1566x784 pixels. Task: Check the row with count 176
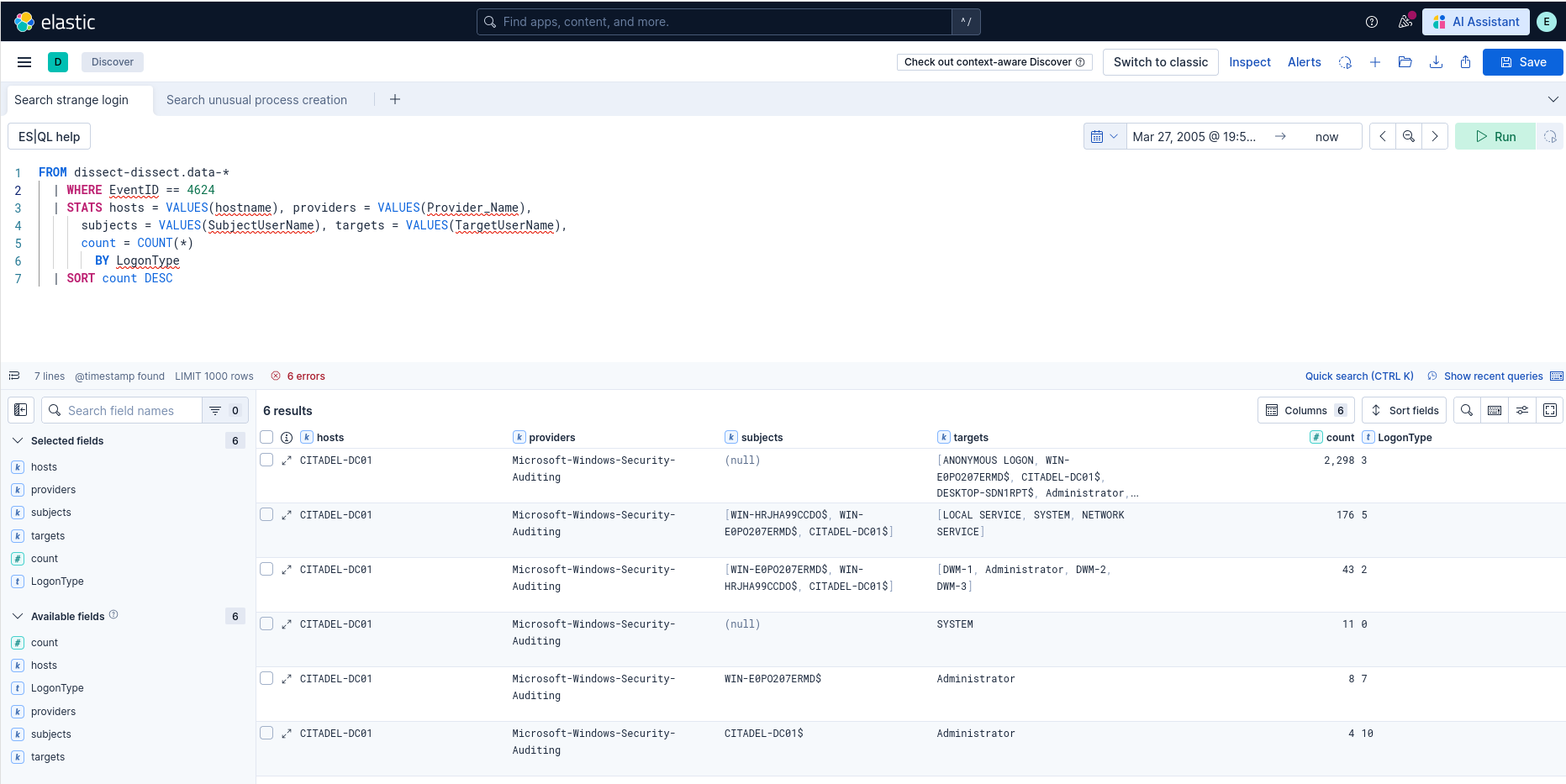pos(266,515)
